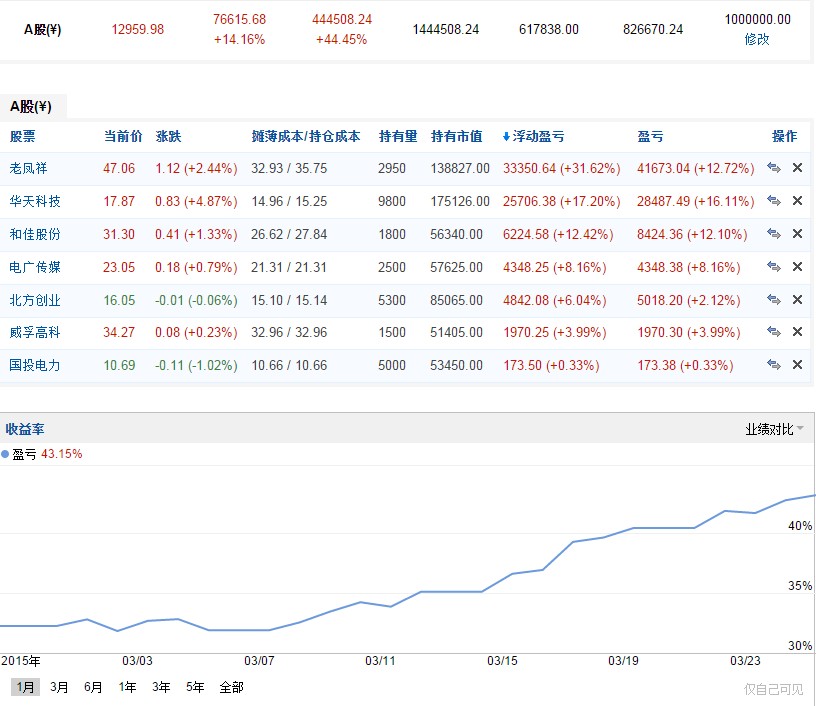Click the A股(¥) label in summary row
Viewport: 816px width, 706px height.
pyautogui.click(x=43, y=30)
